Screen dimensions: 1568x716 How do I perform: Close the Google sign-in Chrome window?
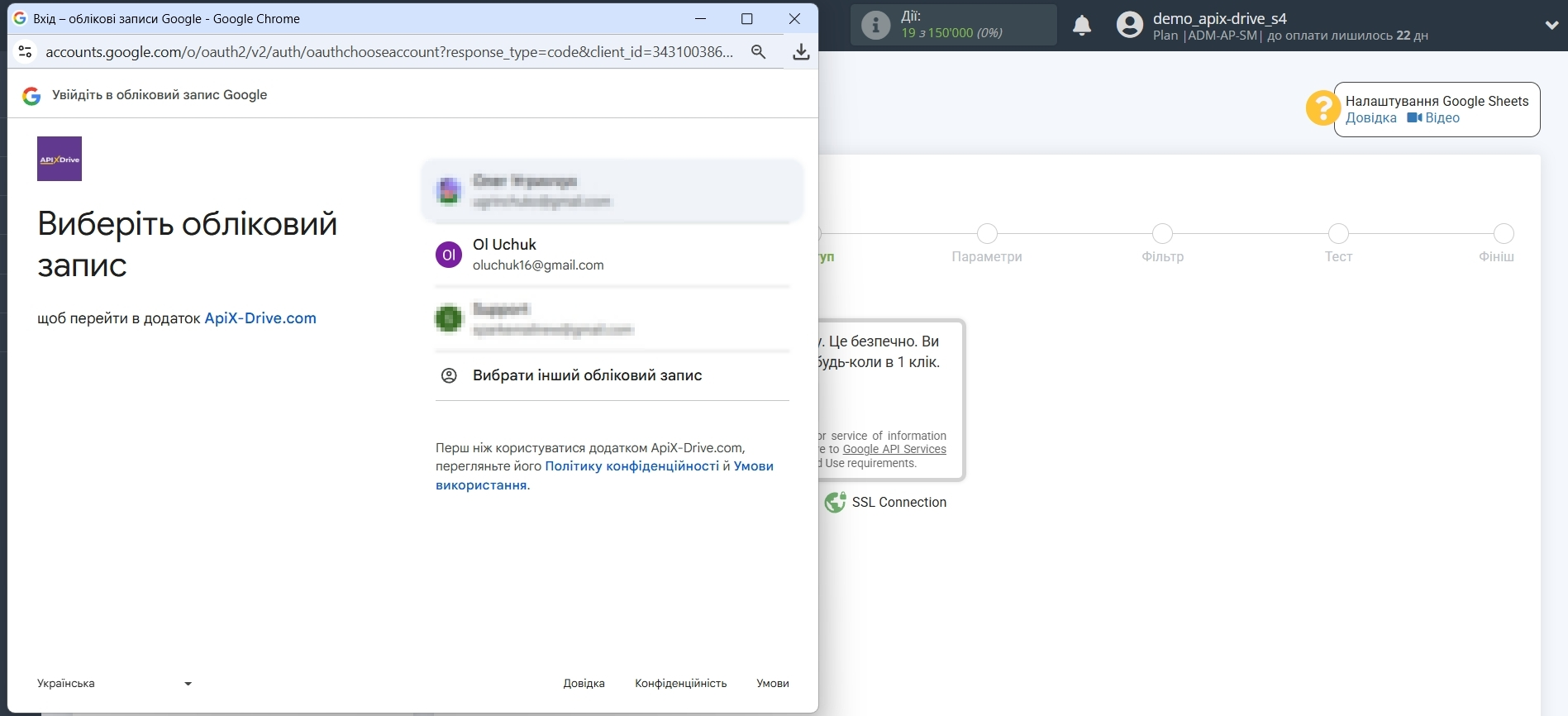[x=794, y=18]
